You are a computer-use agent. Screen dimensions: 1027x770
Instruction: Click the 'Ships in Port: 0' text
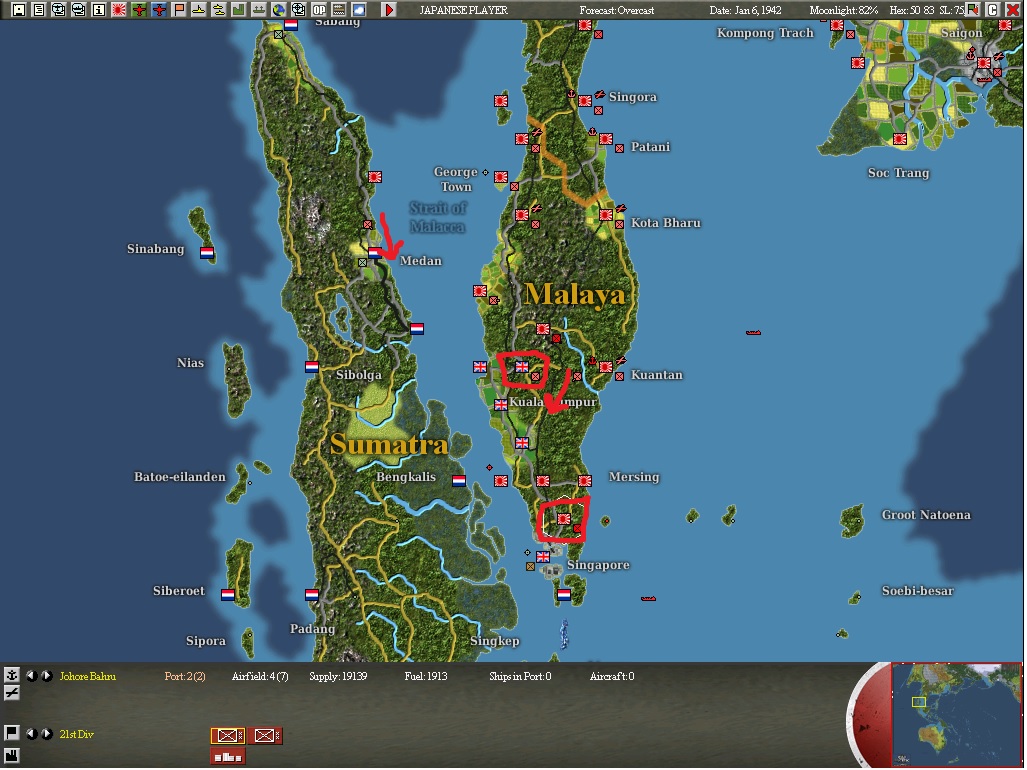click(520, 676)
